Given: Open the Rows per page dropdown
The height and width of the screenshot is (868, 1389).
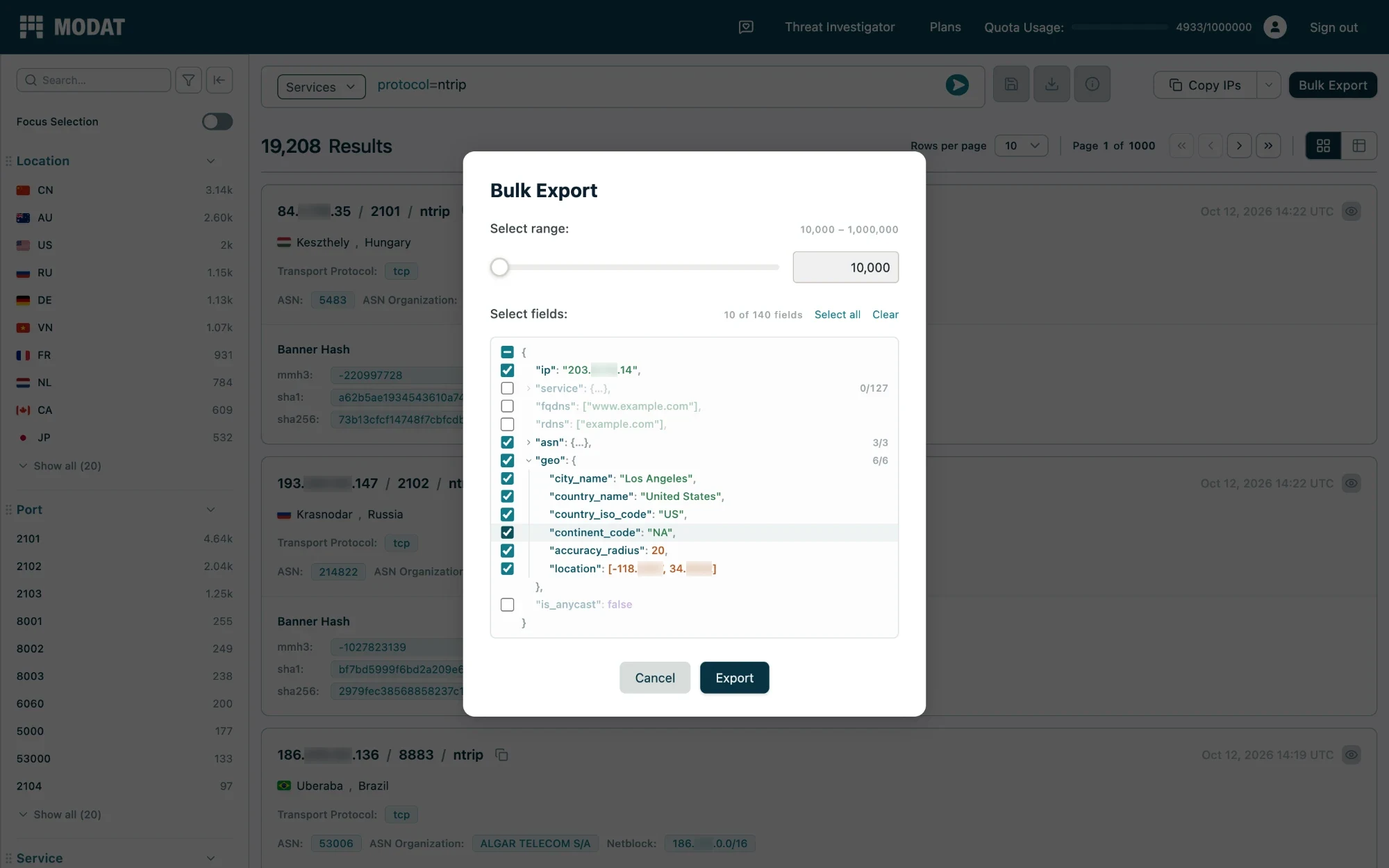Looking at the screenshot, I should click(1021, 146).
